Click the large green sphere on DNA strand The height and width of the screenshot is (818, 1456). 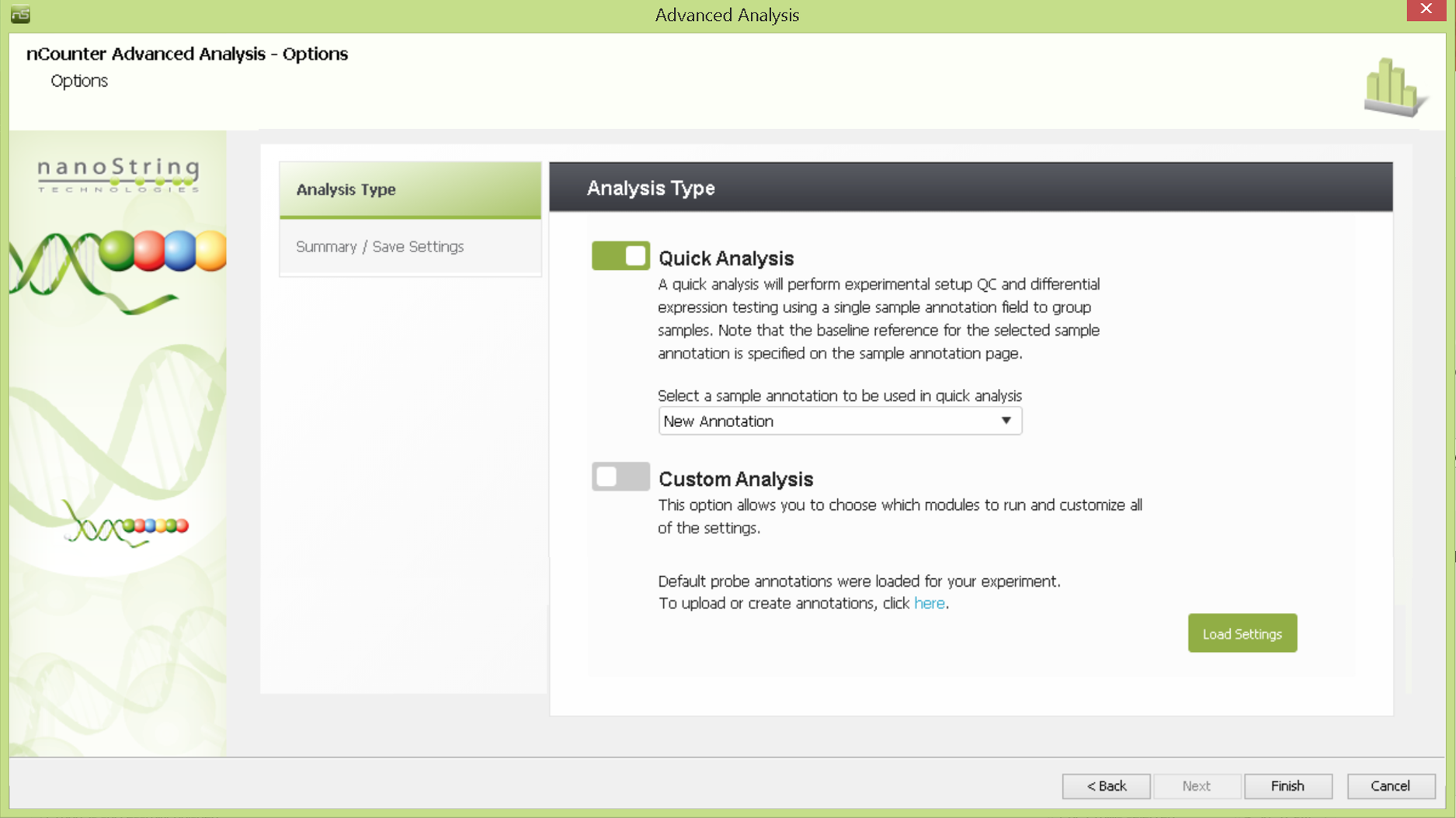[x=117, y=251]
